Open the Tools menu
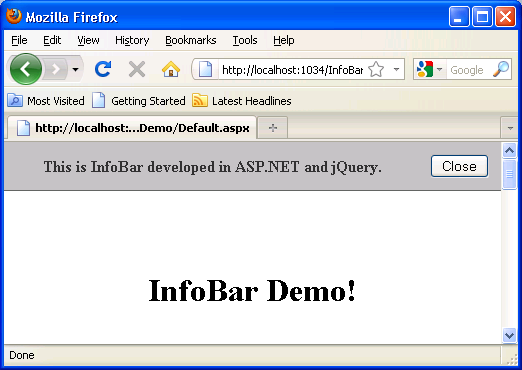 click(245, 40)
